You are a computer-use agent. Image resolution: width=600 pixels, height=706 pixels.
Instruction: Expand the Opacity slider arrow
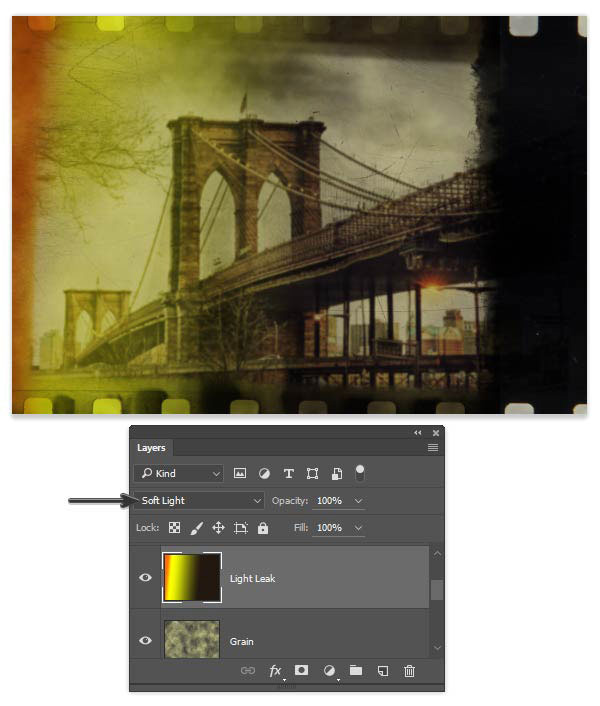point(358,501)
